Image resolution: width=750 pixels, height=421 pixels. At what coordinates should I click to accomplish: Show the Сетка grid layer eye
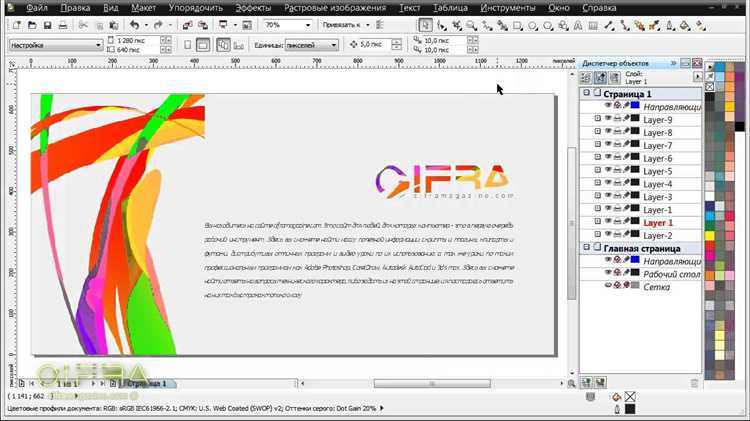tap(608, 285)
